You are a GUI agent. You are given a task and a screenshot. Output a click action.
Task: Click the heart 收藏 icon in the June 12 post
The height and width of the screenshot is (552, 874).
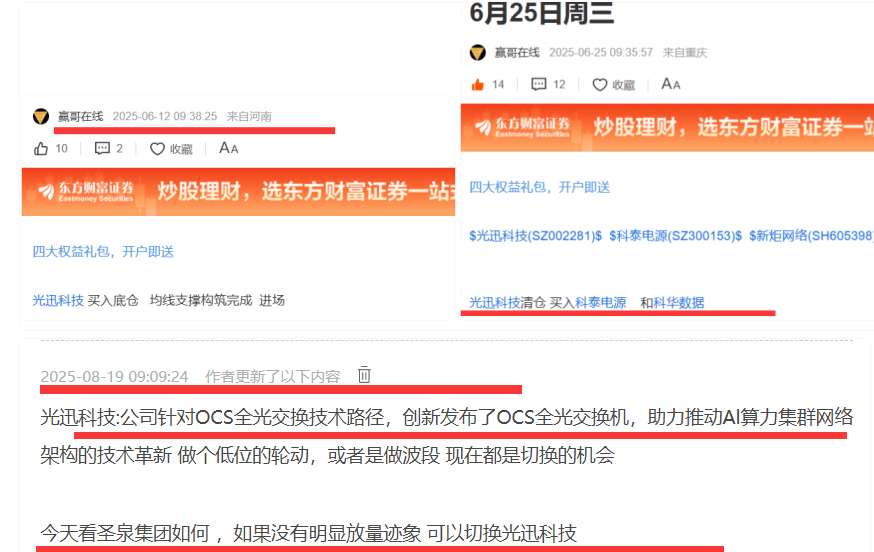point(157,149)
